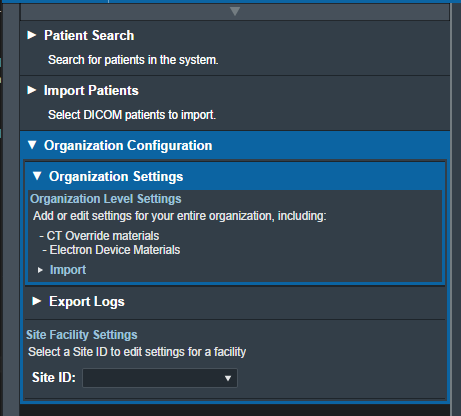Open the Patient Search heading
The height and width of the screenshot is (416, 461).
(89, 35)
